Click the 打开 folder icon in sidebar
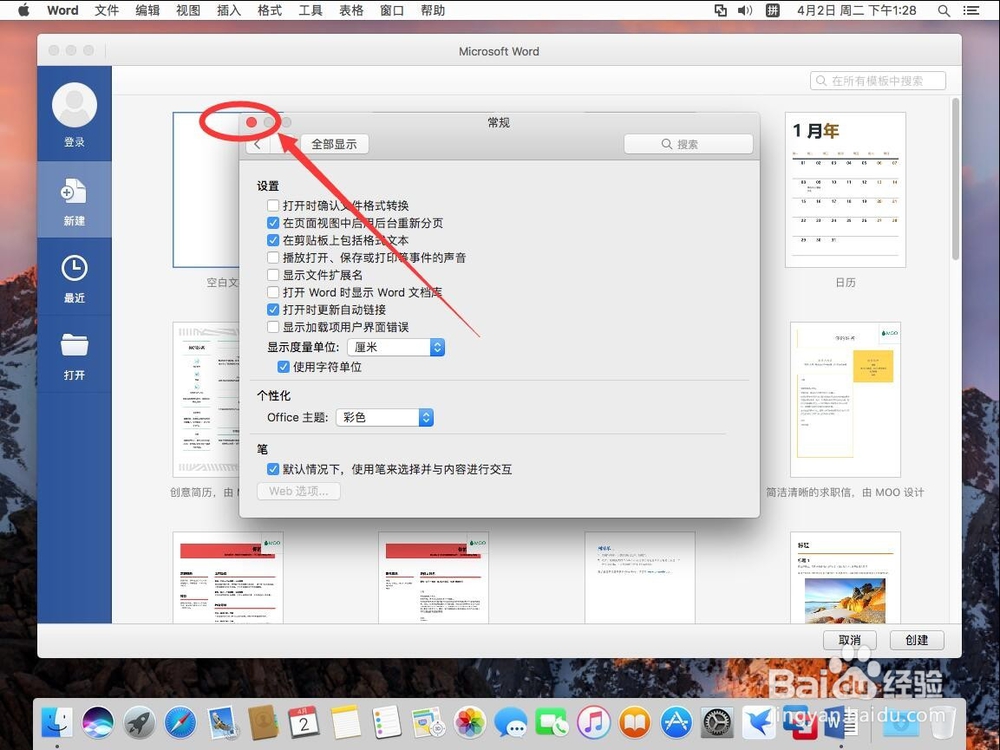Screen dimensions: 1000x750 (74, 345)
